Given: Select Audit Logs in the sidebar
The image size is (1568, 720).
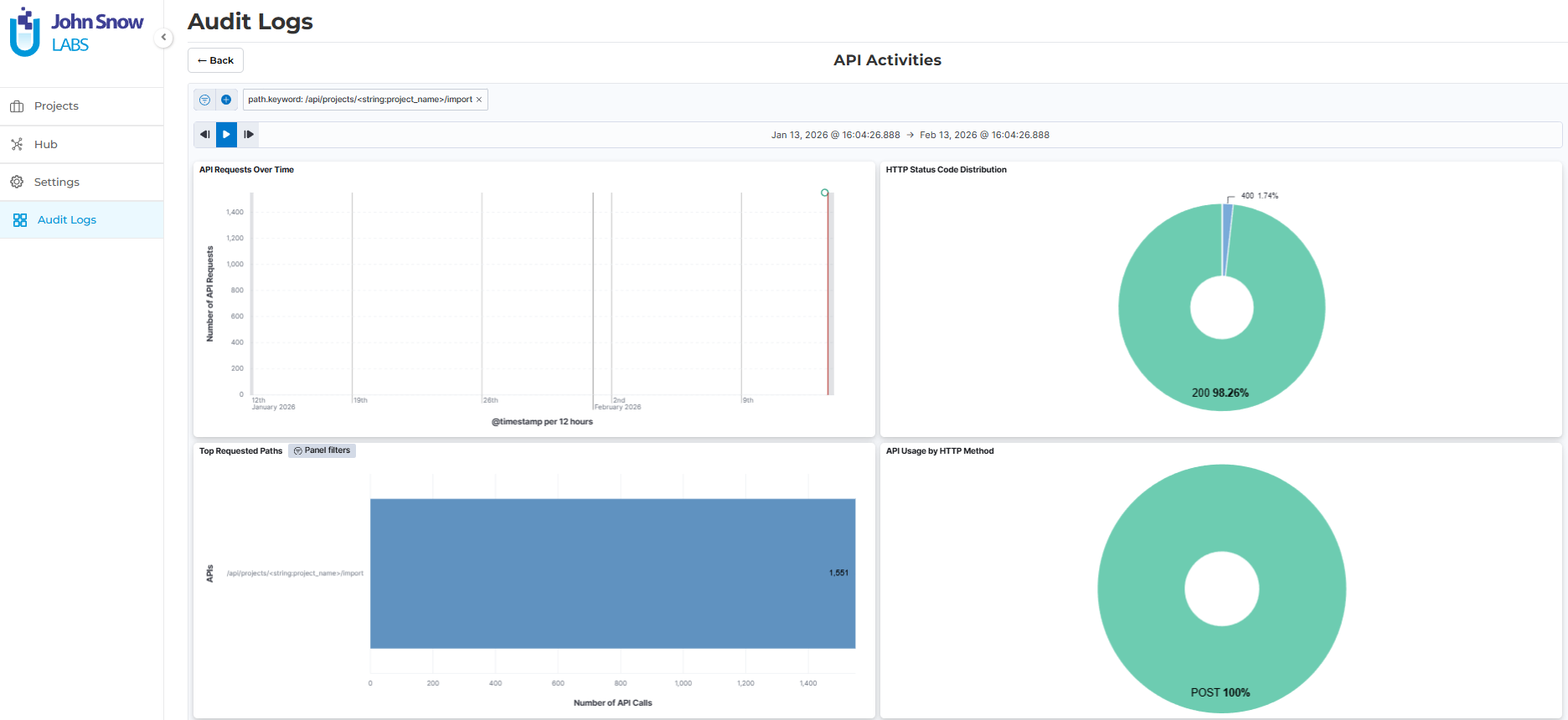Looking at the screenshot, I should click(x=66, y=219).
